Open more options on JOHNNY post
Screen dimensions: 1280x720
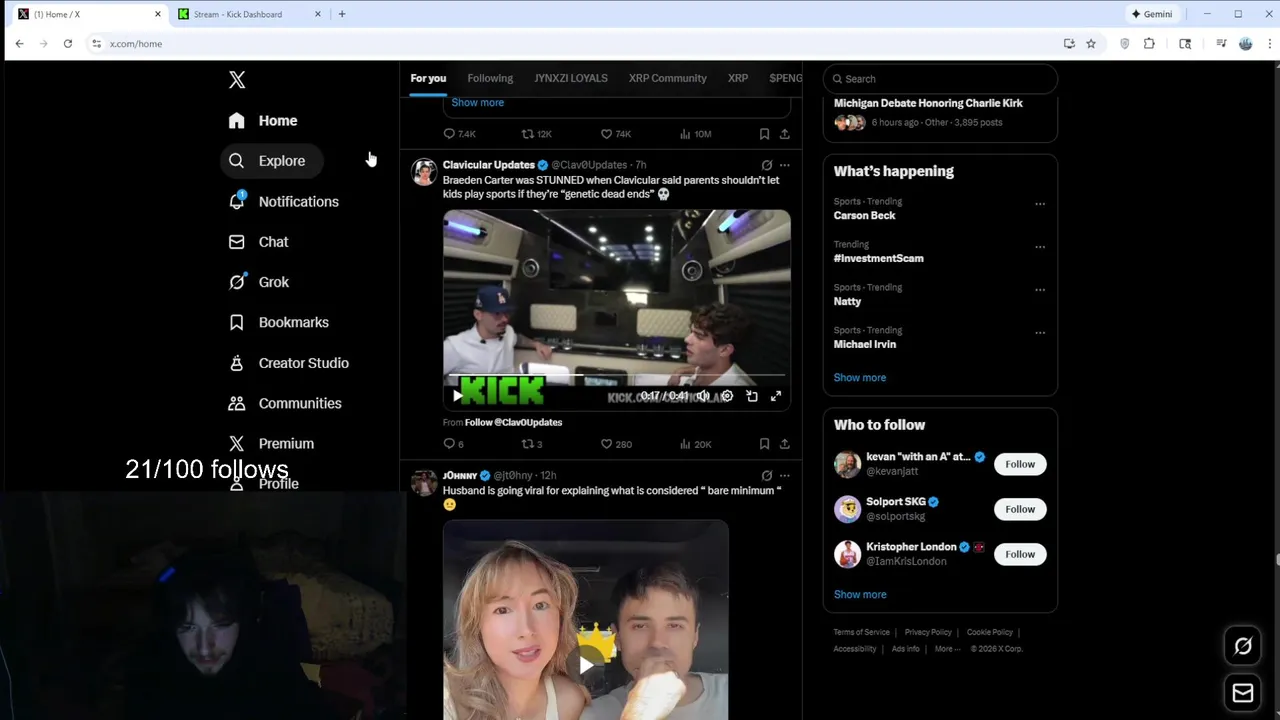point(784,476)
